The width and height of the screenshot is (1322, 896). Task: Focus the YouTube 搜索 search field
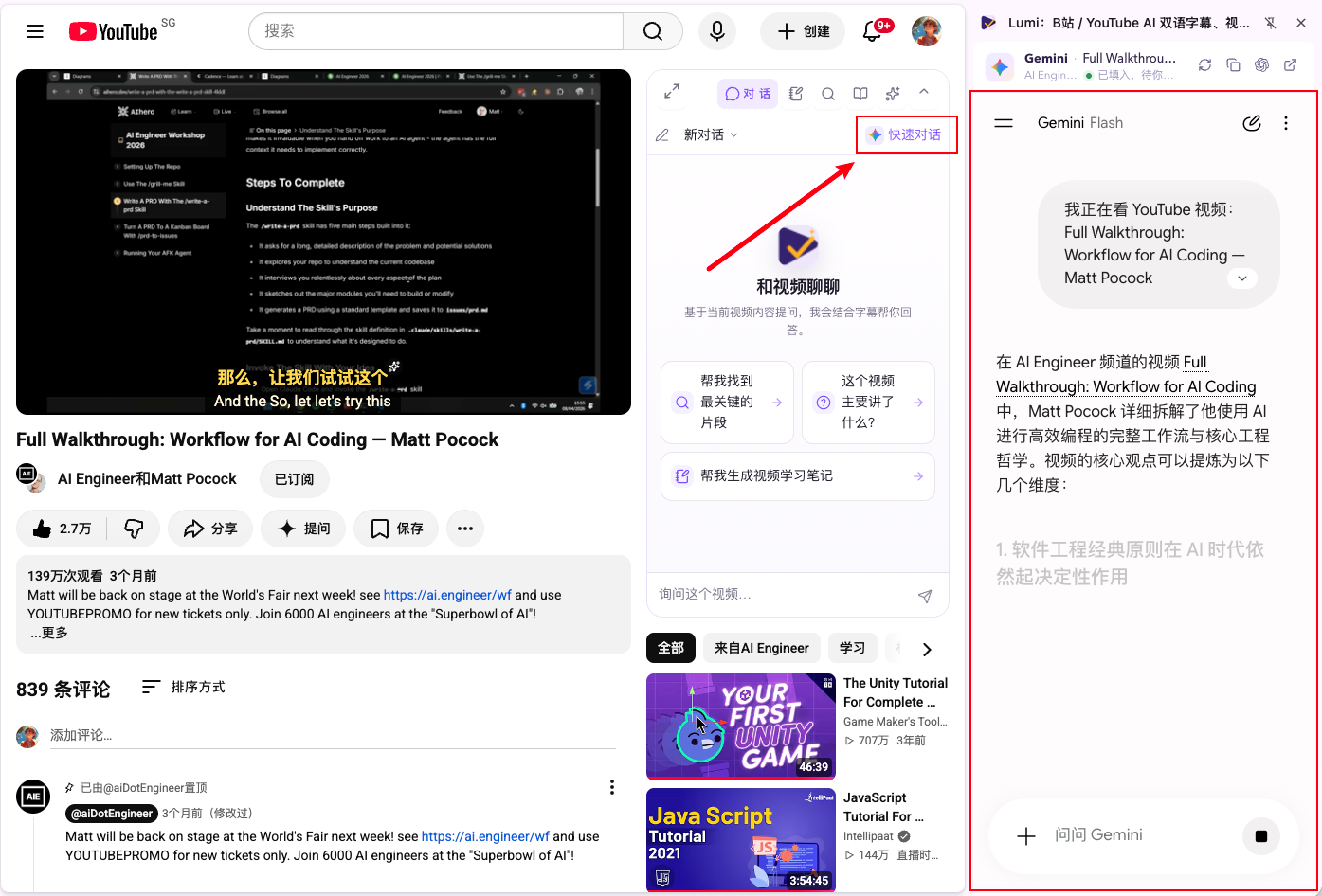436,31
